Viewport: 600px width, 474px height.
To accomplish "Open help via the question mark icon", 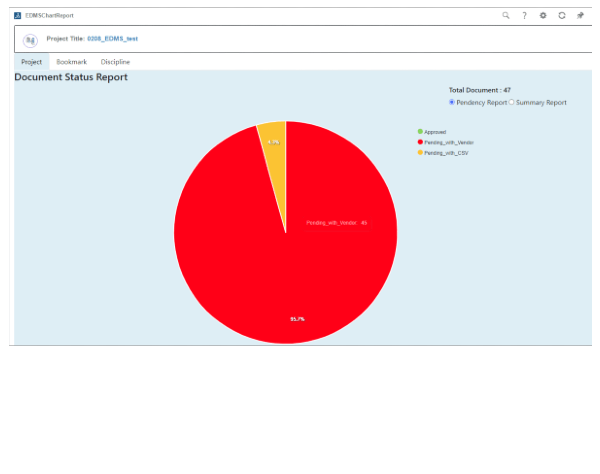I will tap(524, 16).
